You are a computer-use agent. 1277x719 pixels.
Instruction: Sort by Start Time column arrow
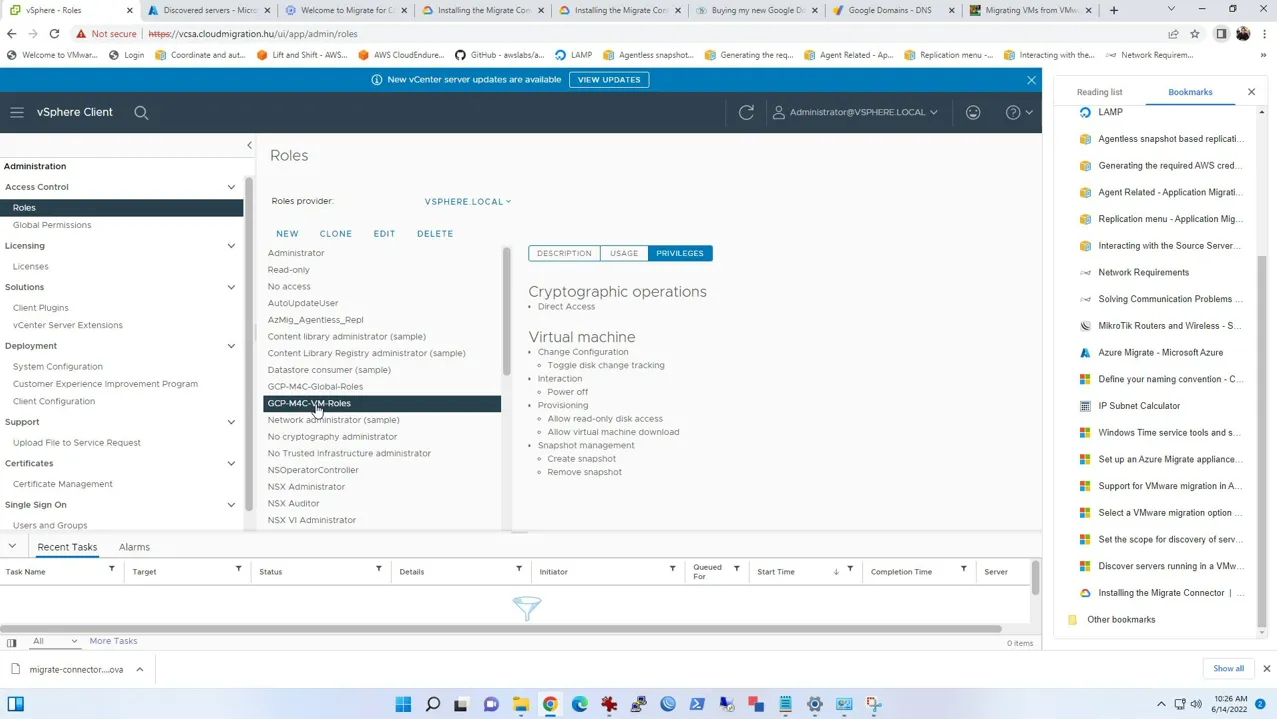[836, 572]
